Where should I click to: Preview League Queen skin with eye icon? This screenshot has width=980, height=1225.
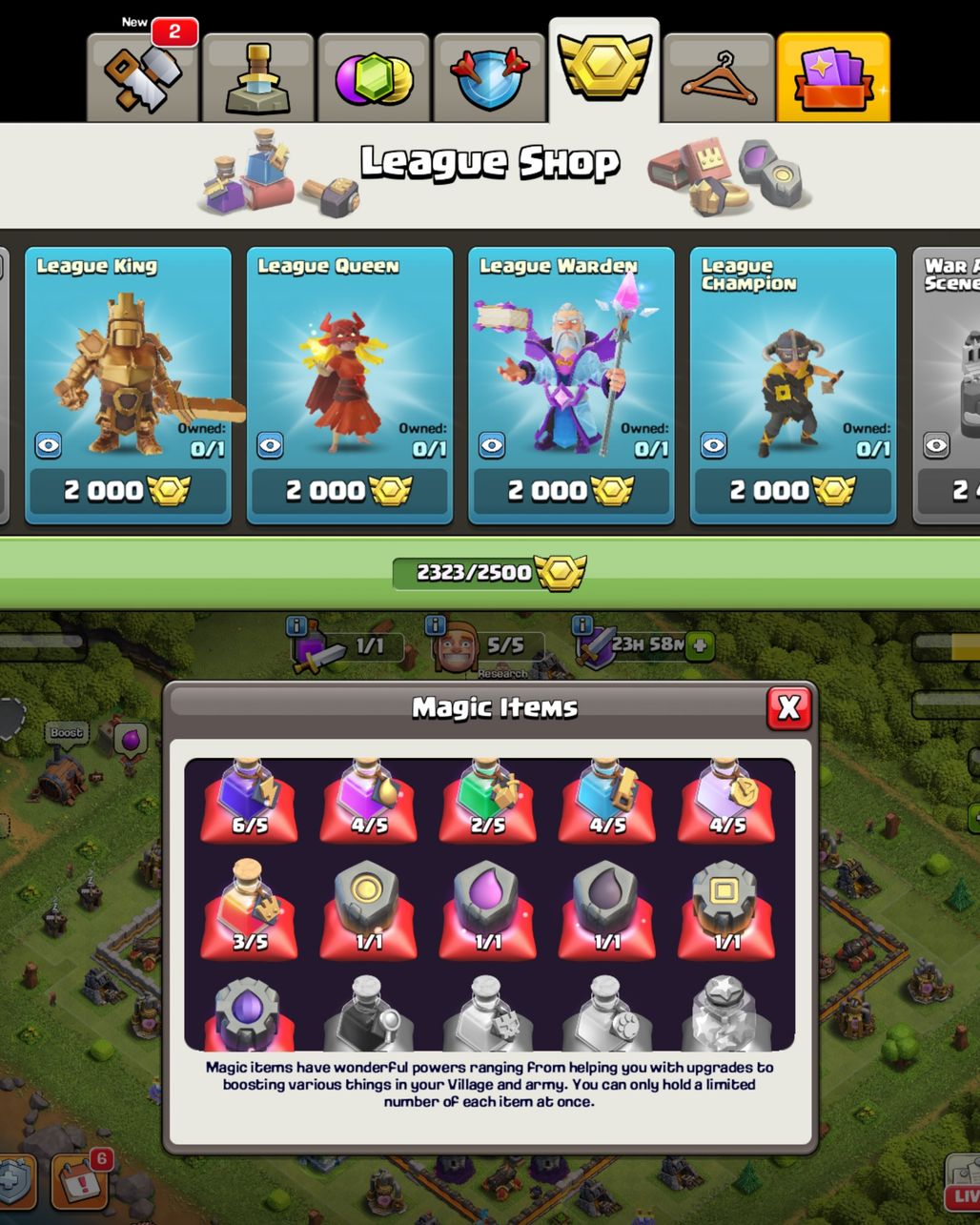click(x=270, y=444)
